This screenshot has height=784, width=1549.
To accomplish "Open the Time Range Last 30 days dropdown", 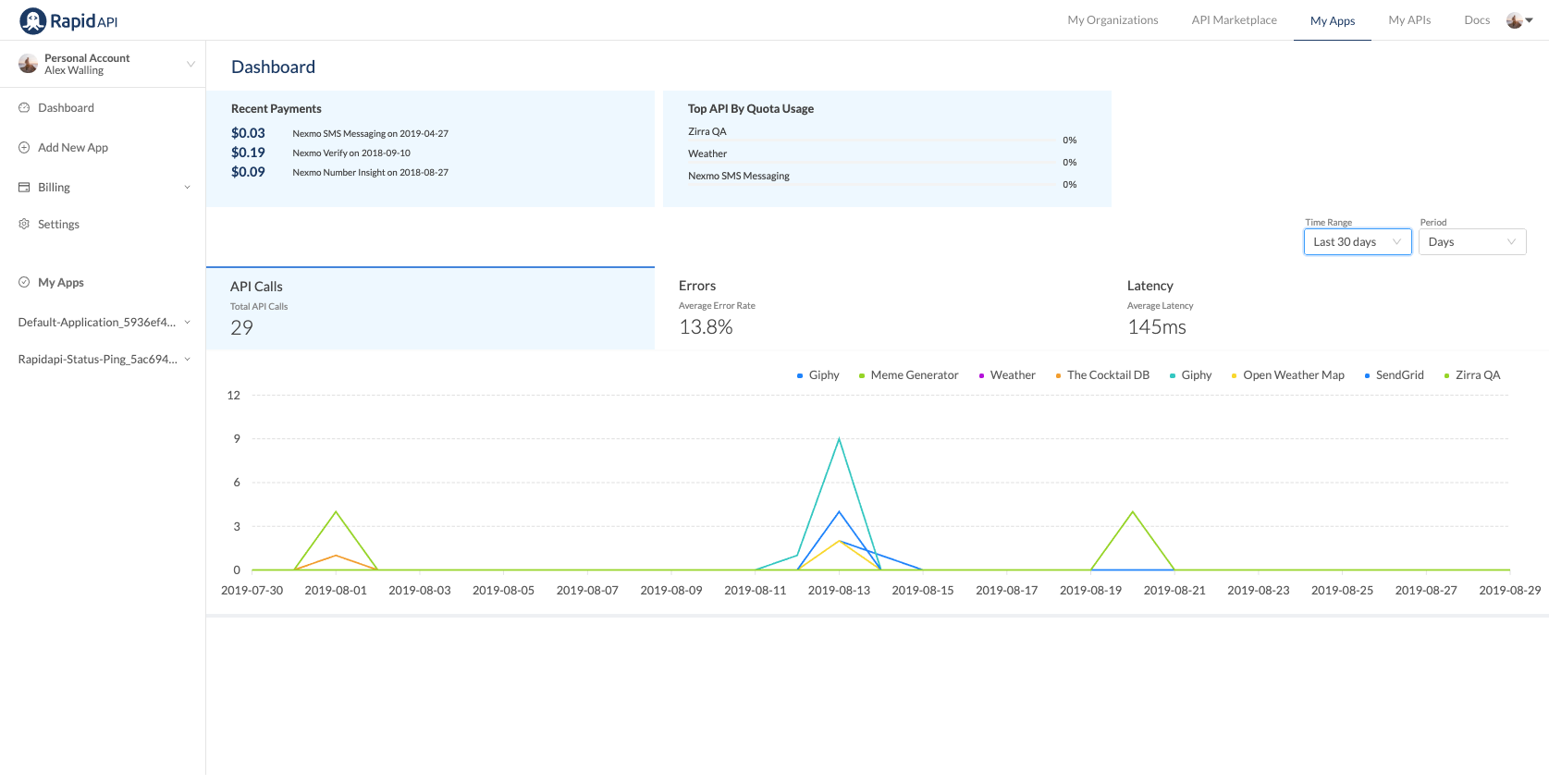I will coord(1358,242).
